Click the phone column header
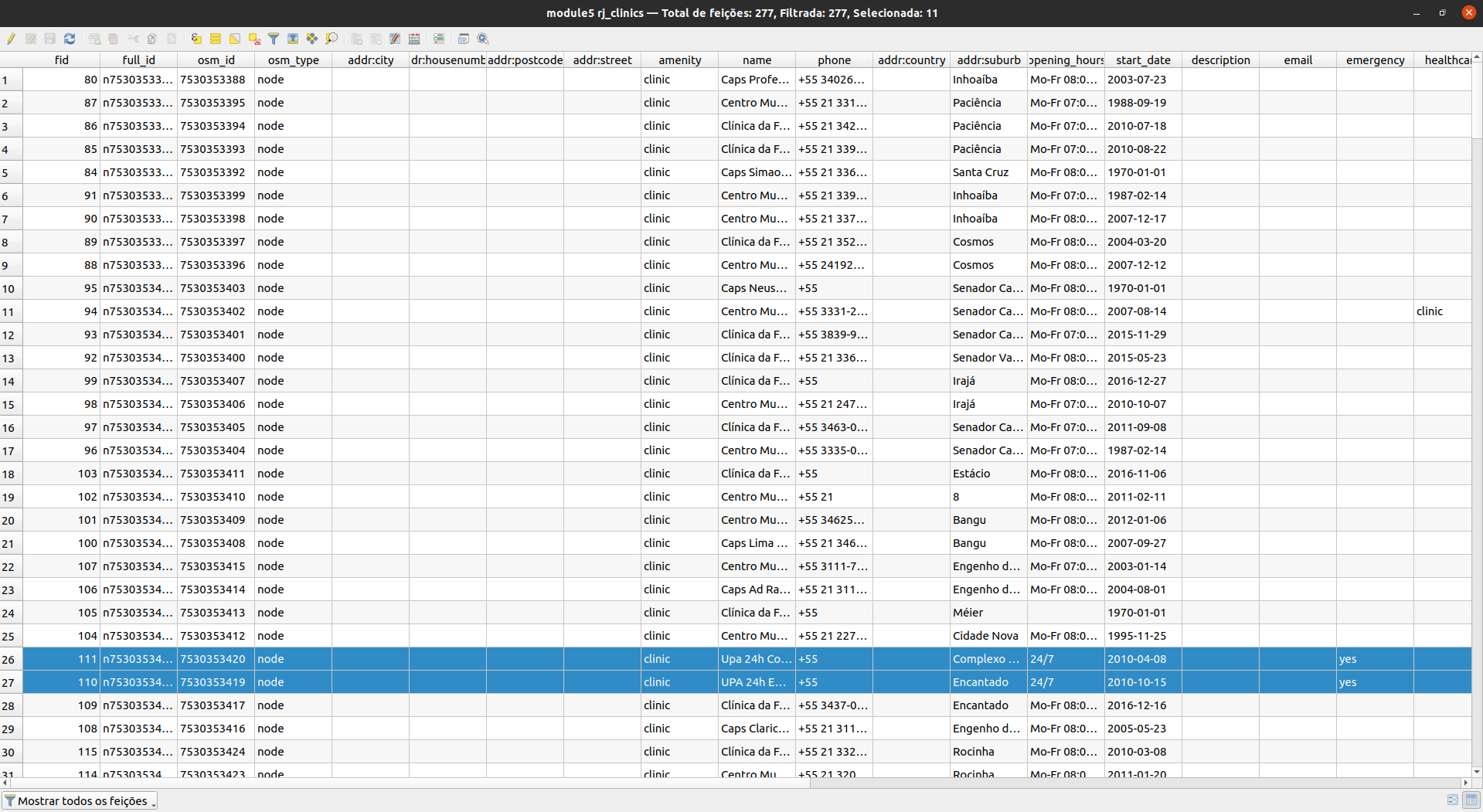 (x=835, y=59)
